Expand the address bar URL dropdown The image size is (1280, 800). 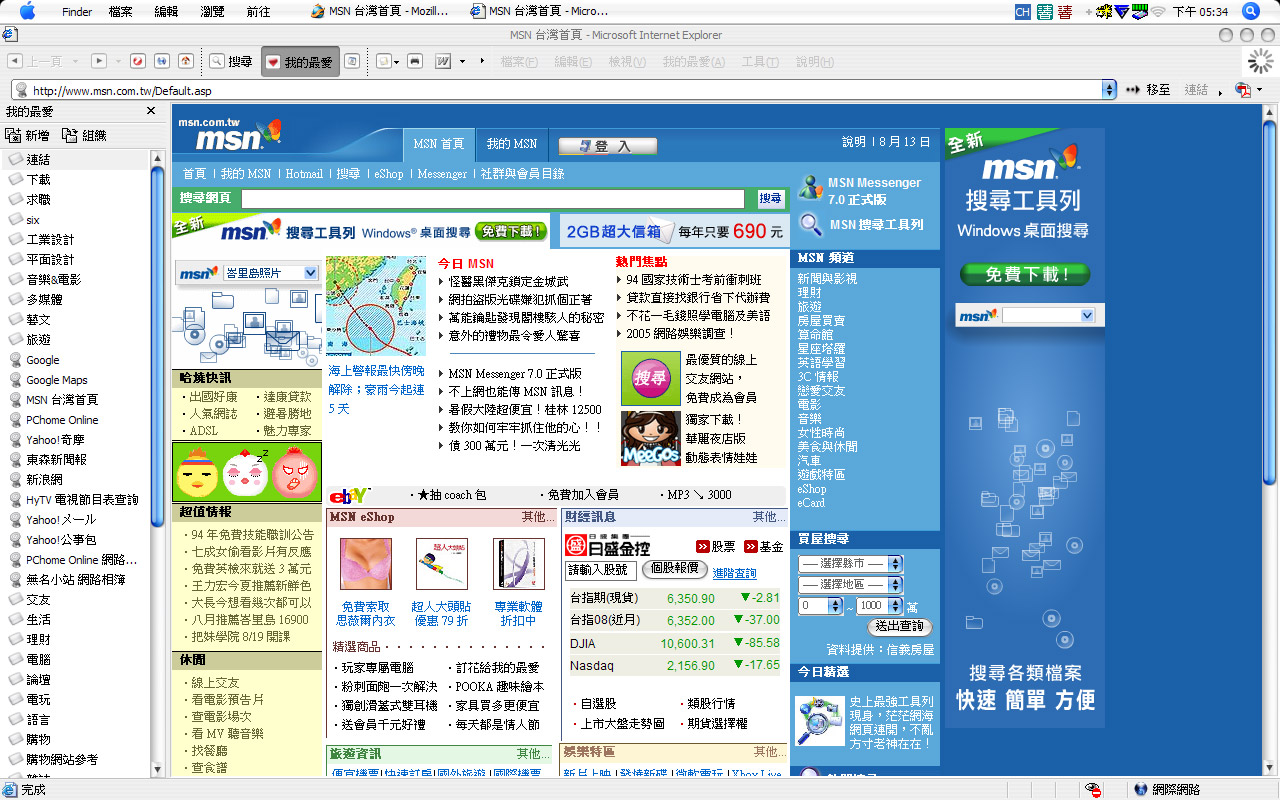click(1108, 90)
